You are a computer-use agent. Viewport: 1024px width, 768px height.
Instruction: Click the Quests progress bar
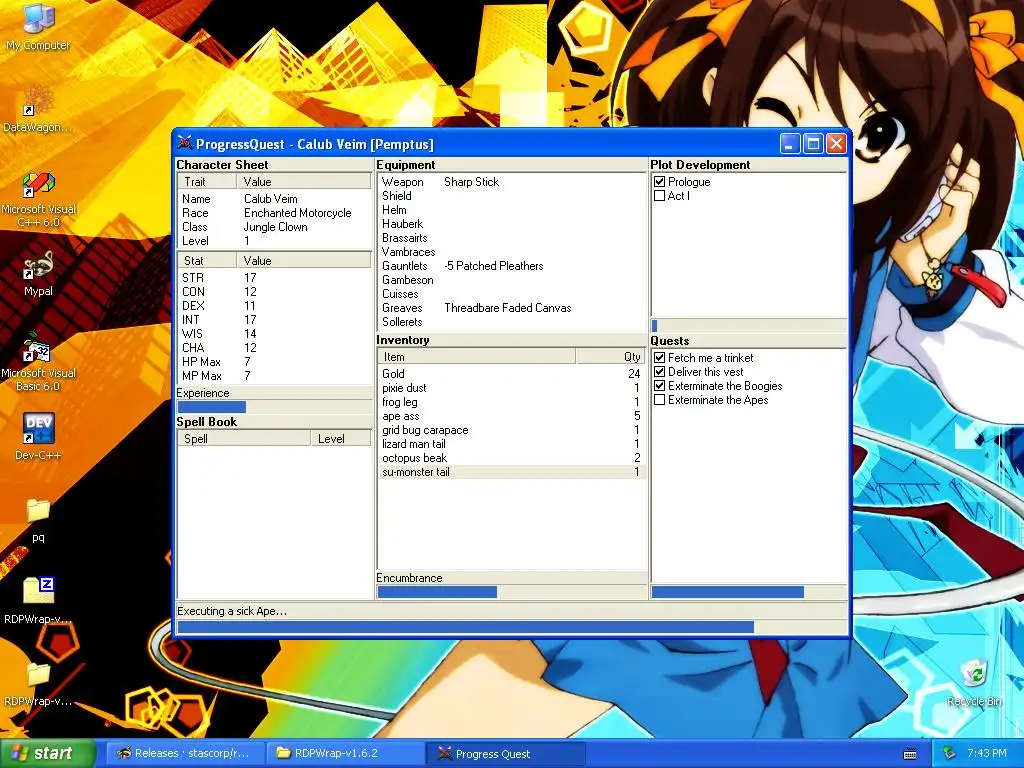pyautogui.click(x=748, y=592)
